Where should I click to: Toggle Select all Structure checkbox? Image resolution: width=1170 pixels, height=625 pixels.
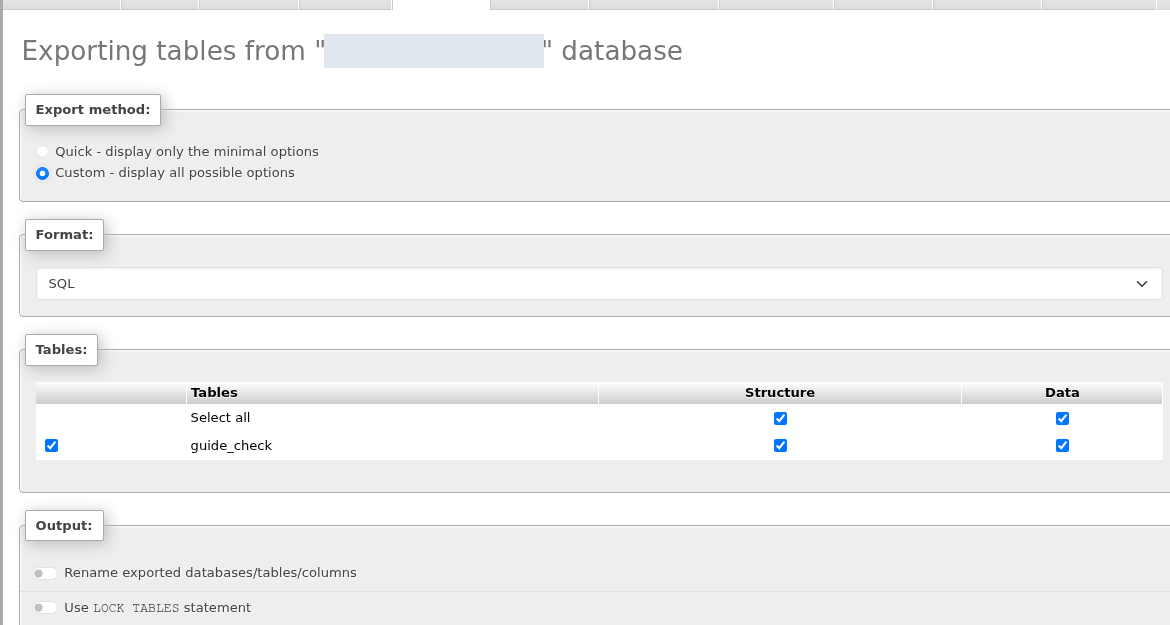780,418
